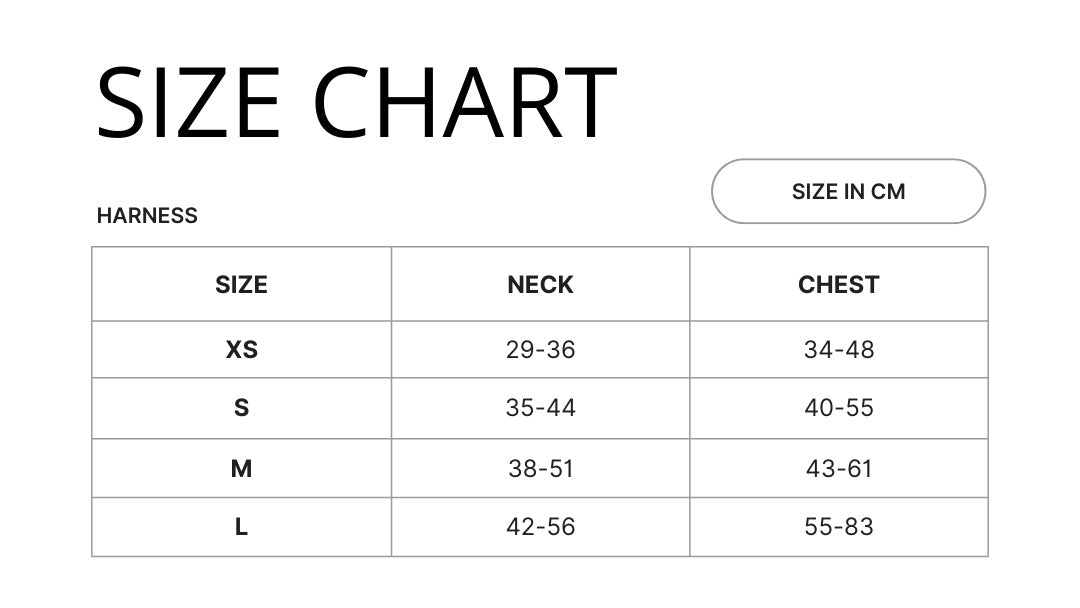Click the word CHART in the title
The image size is (1080, 608).
tap(465, 103)
